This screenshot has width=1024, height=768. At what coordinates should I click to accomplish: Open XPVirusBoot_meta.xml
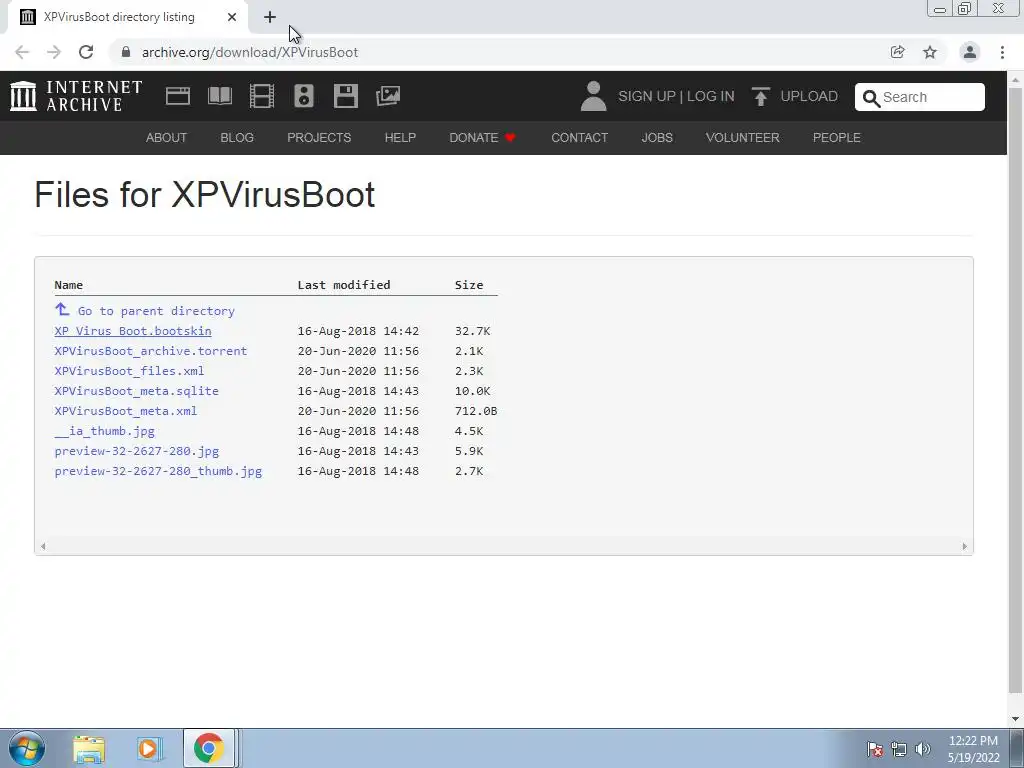[x=125, y=411]
